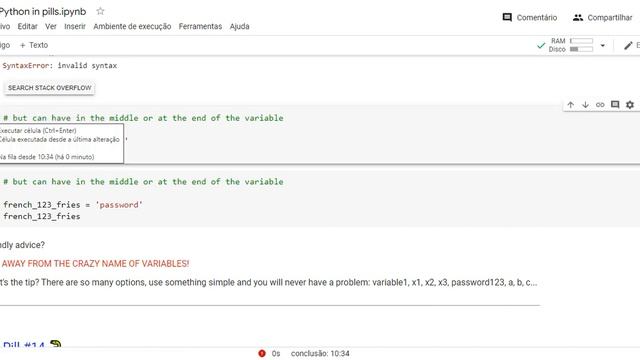Open the Ver menu
The width and height of the screenshot is (640, 360).
(51, 27)
